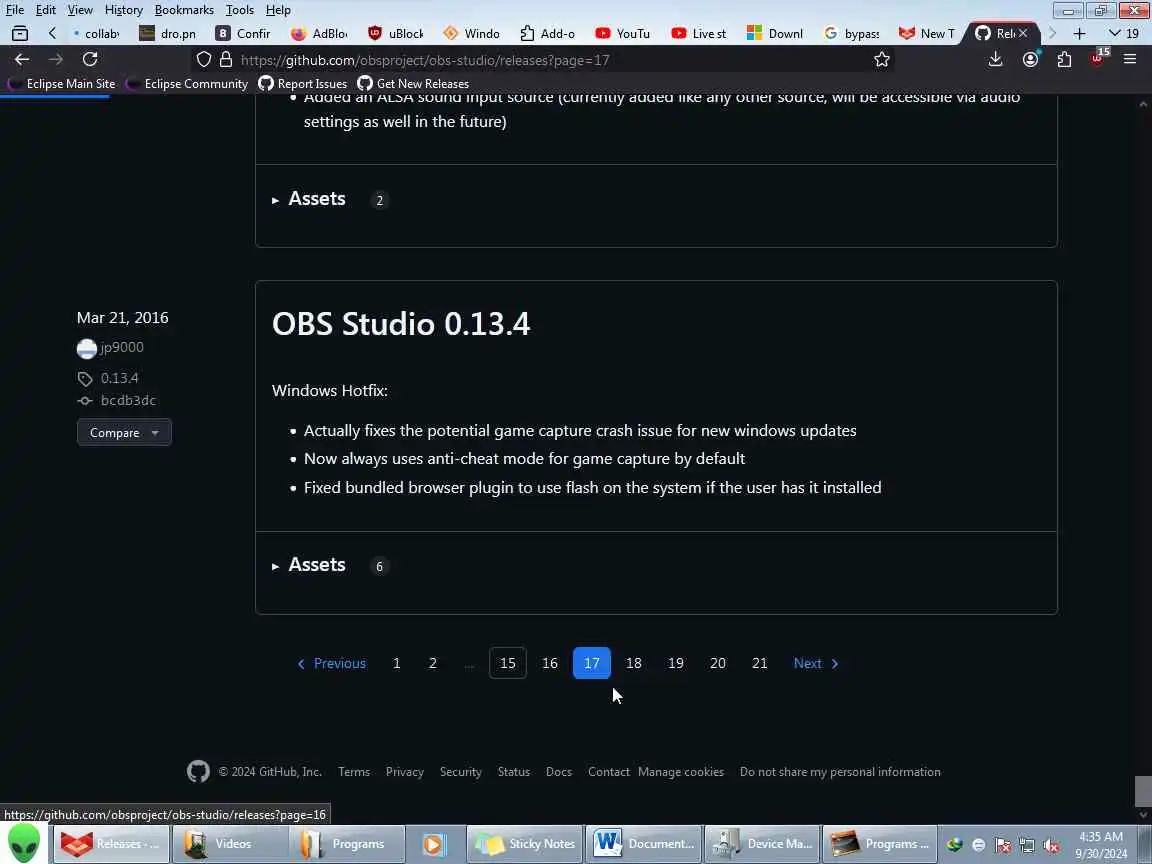
Task: Click the tracking protection shield icon
Action: coord(204,60)
